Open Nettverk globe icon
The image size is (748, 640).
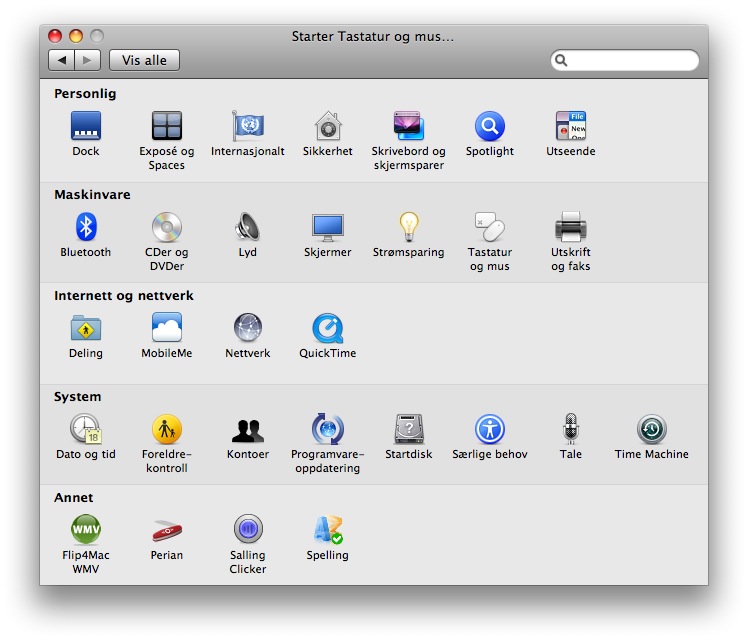pyautogui.click(x=248, y=328)
